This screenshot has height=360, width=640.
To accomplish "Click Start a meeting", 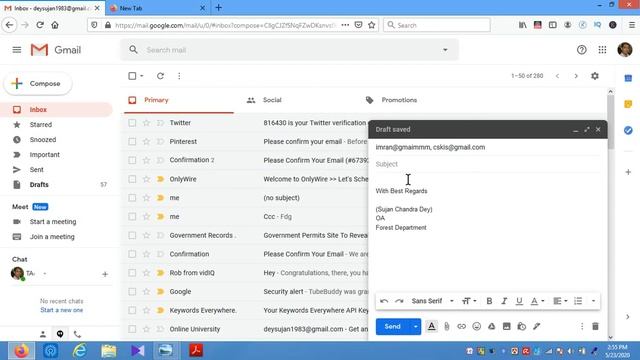I will (53, 222).
